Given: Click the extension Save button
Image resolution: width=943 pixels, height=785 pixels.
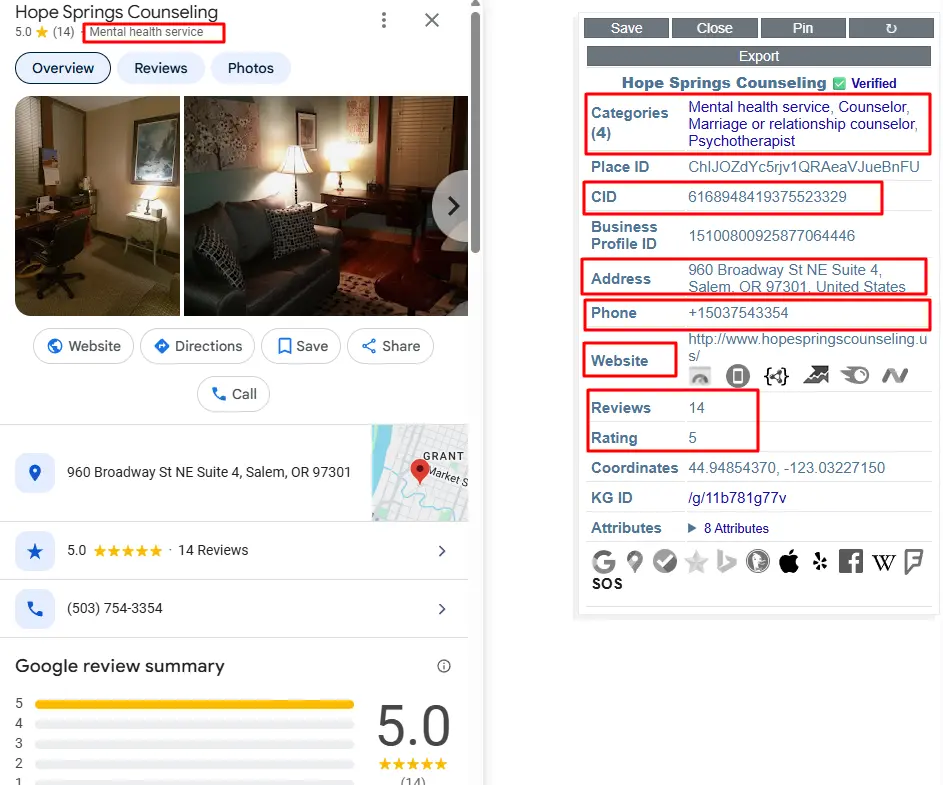Looking at the screenshot, I should tap(626, 28).
